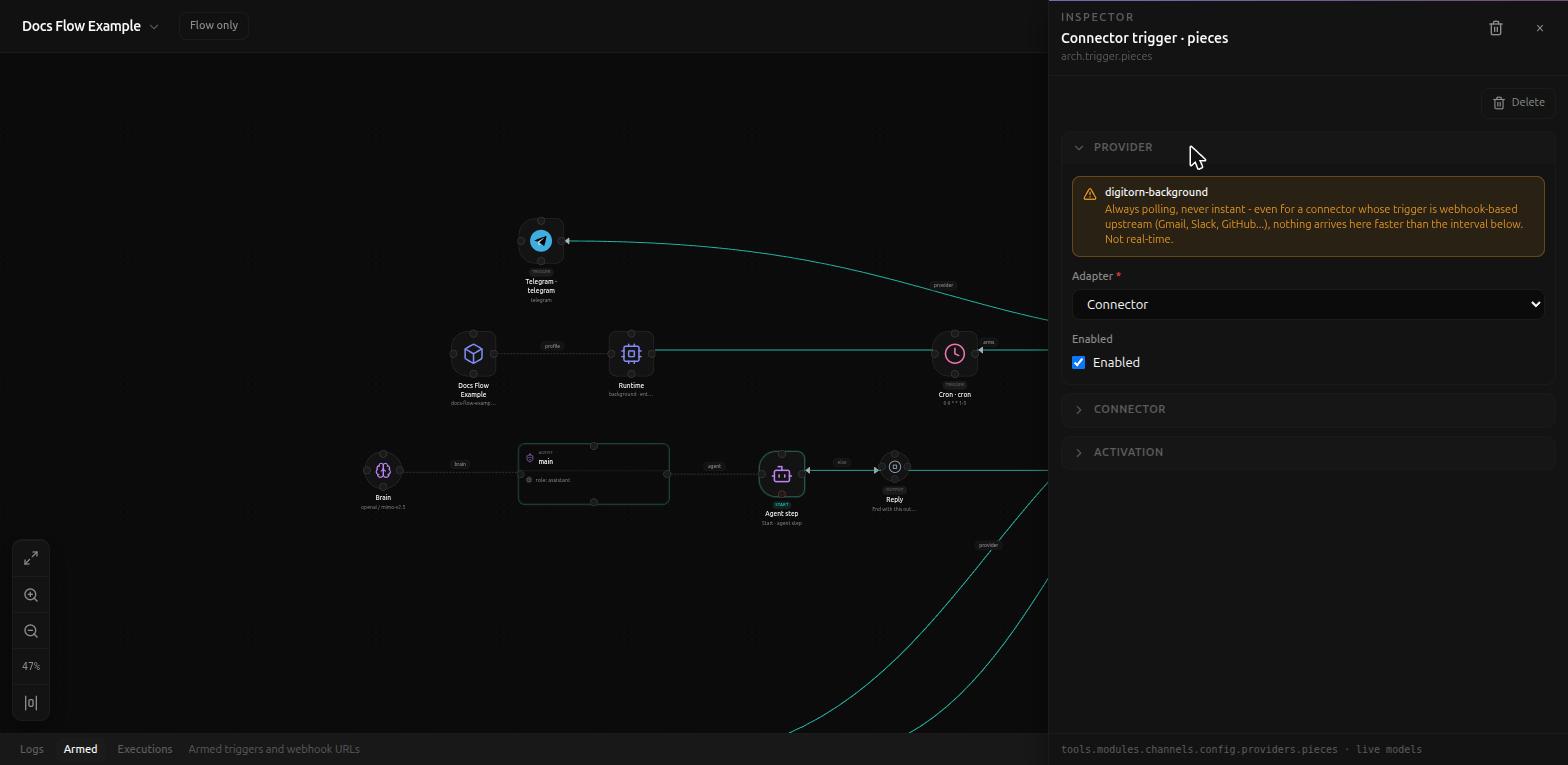Switch to the Armed tab

click(x=81, y=749)
